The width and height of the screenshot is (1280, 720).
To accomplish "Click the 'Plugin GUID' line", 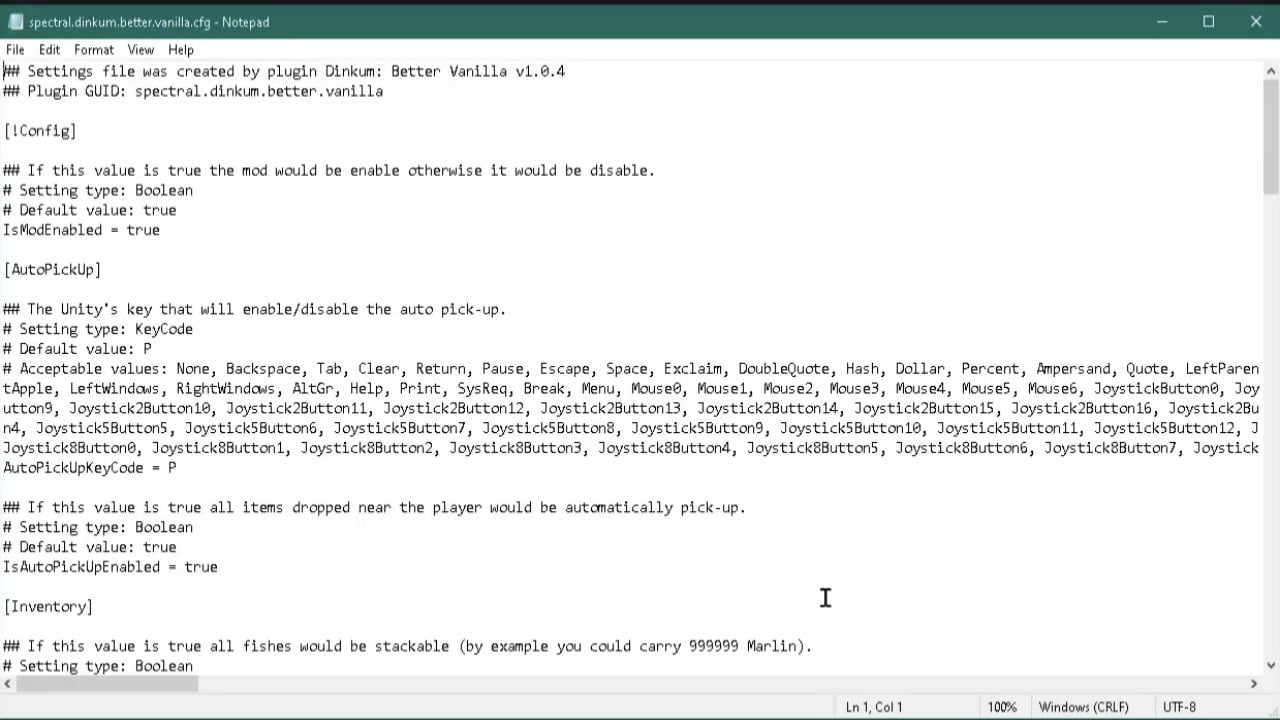I will pos(193,91).
